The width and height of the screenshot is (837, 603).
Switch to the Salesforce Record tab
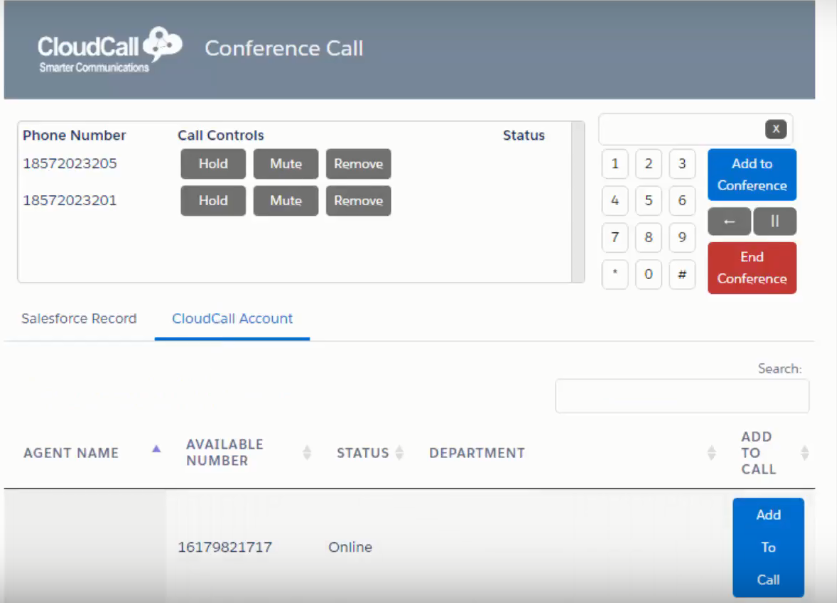click(79, 318)
